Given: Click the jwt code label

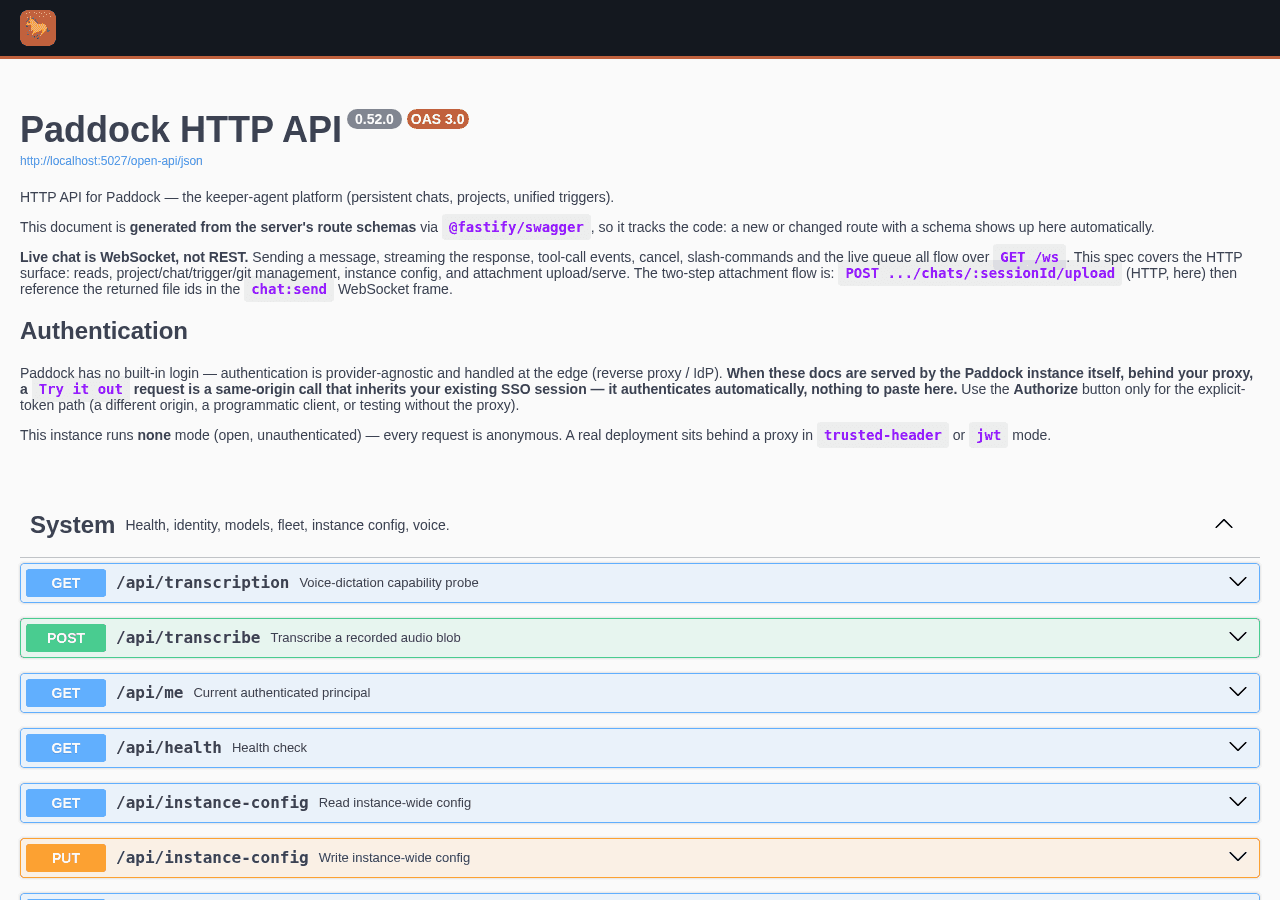Looking at the screenshot, I should point(988,435).
